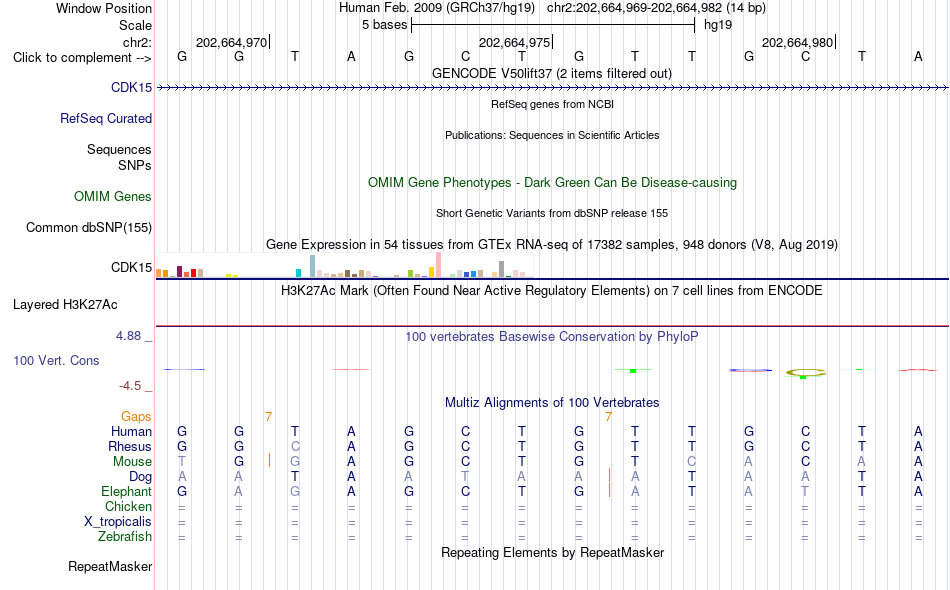Click the '5 bases' scale bar label
The width and height of the screenshot is (950, 590).
tap(384, 25)
